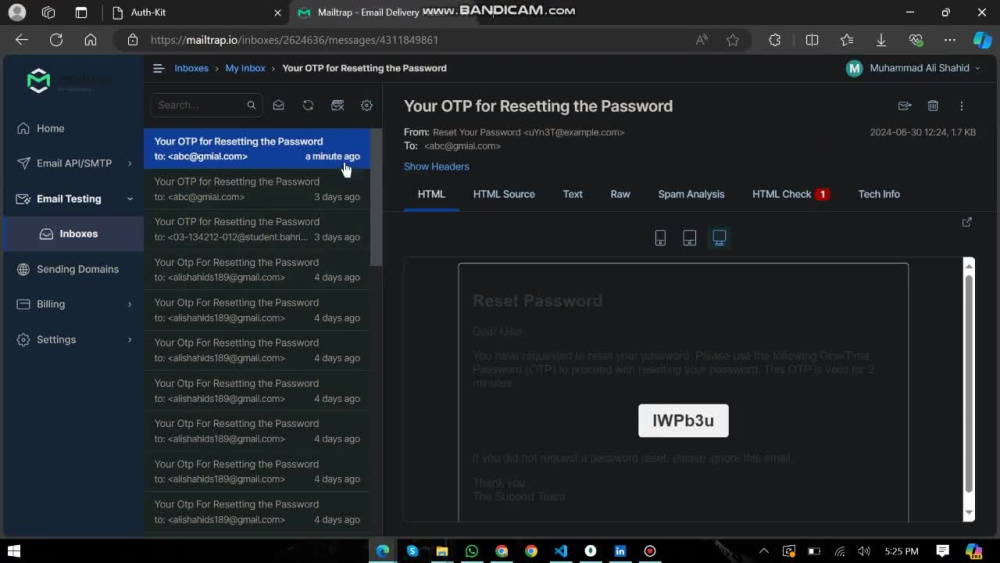Image resolution: width=1000 pixels, height=563 pixels.
Task: Switch to the Text tab
Action: (572, 194)
